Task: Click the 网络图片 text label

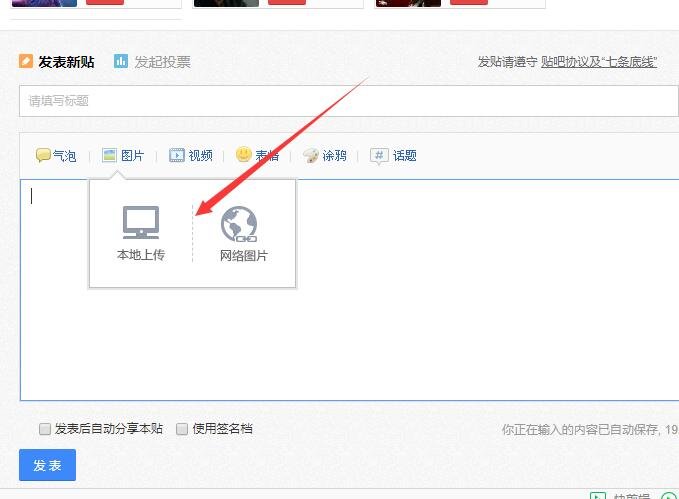Action: pos(243,256)
